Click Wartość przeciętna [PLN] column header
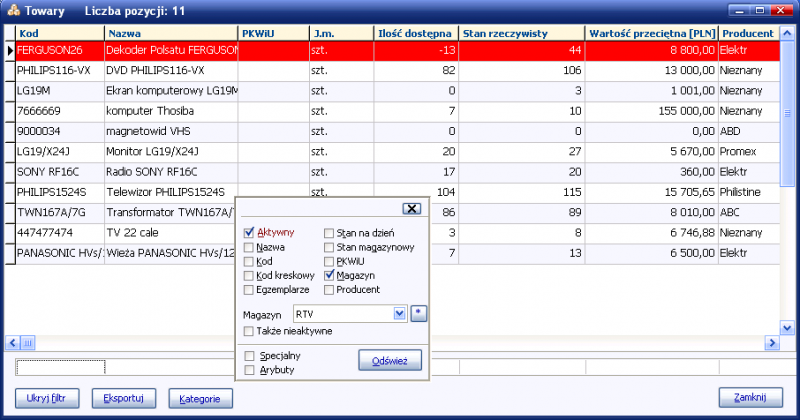The height and width of the screenshot is (420, 800). tap(652, 33)
